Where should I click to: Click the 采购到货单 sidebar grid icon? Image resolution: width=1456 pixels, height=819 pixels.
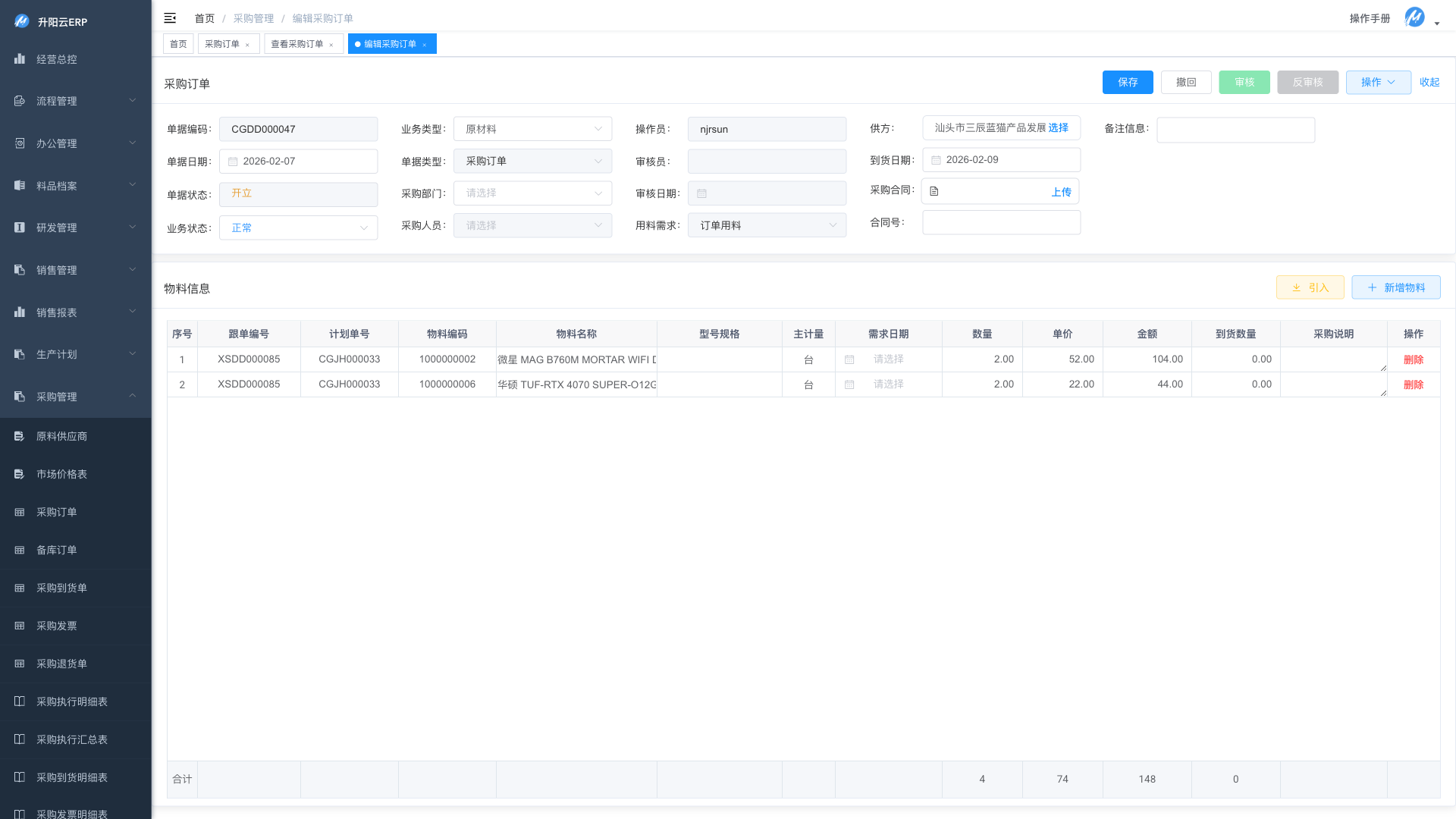(x=20, y=588)
